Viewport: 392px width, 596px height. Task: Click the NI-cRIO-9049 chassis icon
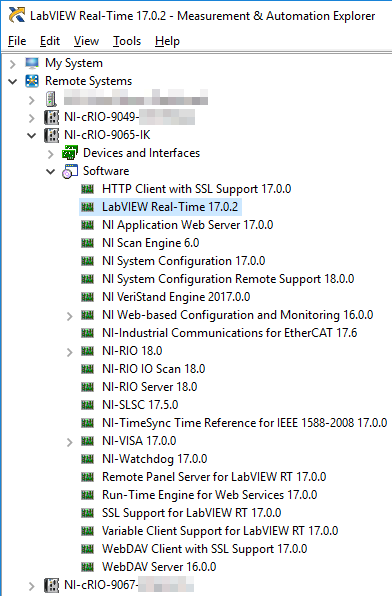click(x=51, y=117)
